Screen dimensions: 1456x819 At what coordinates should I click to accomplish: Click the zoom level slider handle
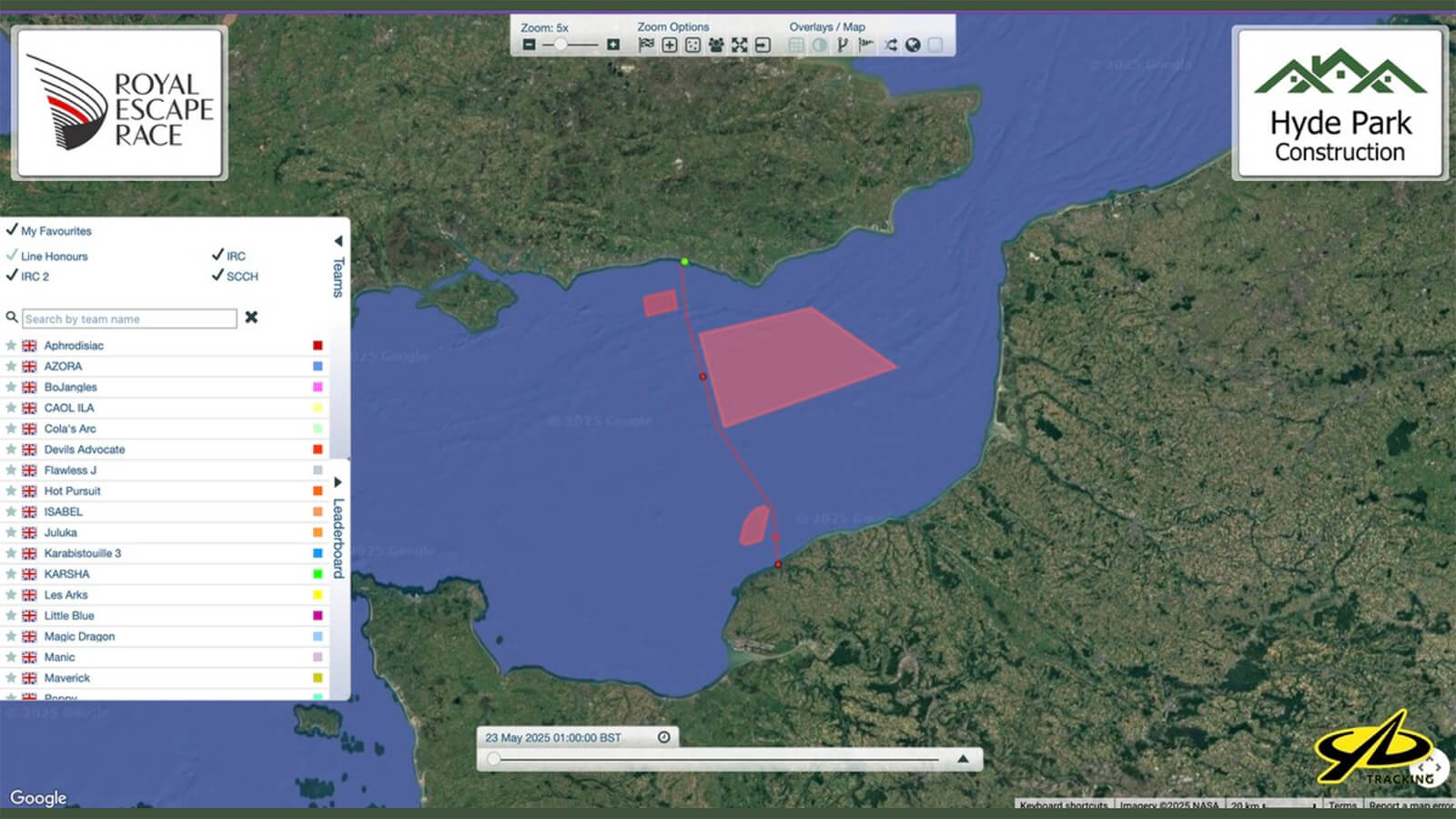click(x=561, y=45)
